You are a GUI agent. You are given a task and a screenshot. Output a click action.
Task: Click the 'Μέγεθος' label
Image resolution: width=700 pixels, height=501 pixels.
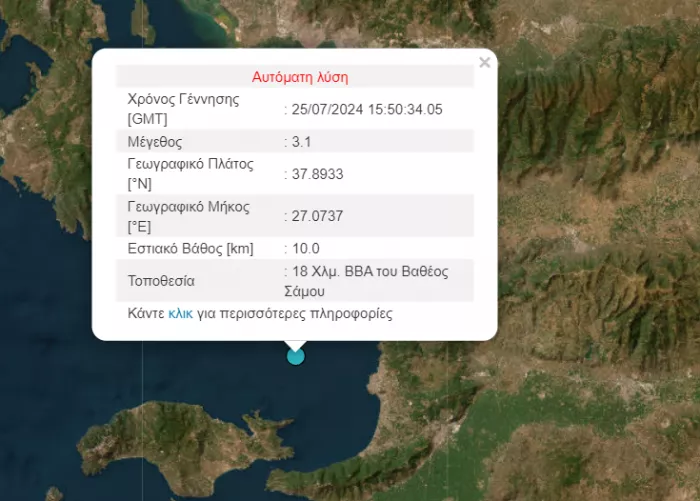(x=155, y=142)
